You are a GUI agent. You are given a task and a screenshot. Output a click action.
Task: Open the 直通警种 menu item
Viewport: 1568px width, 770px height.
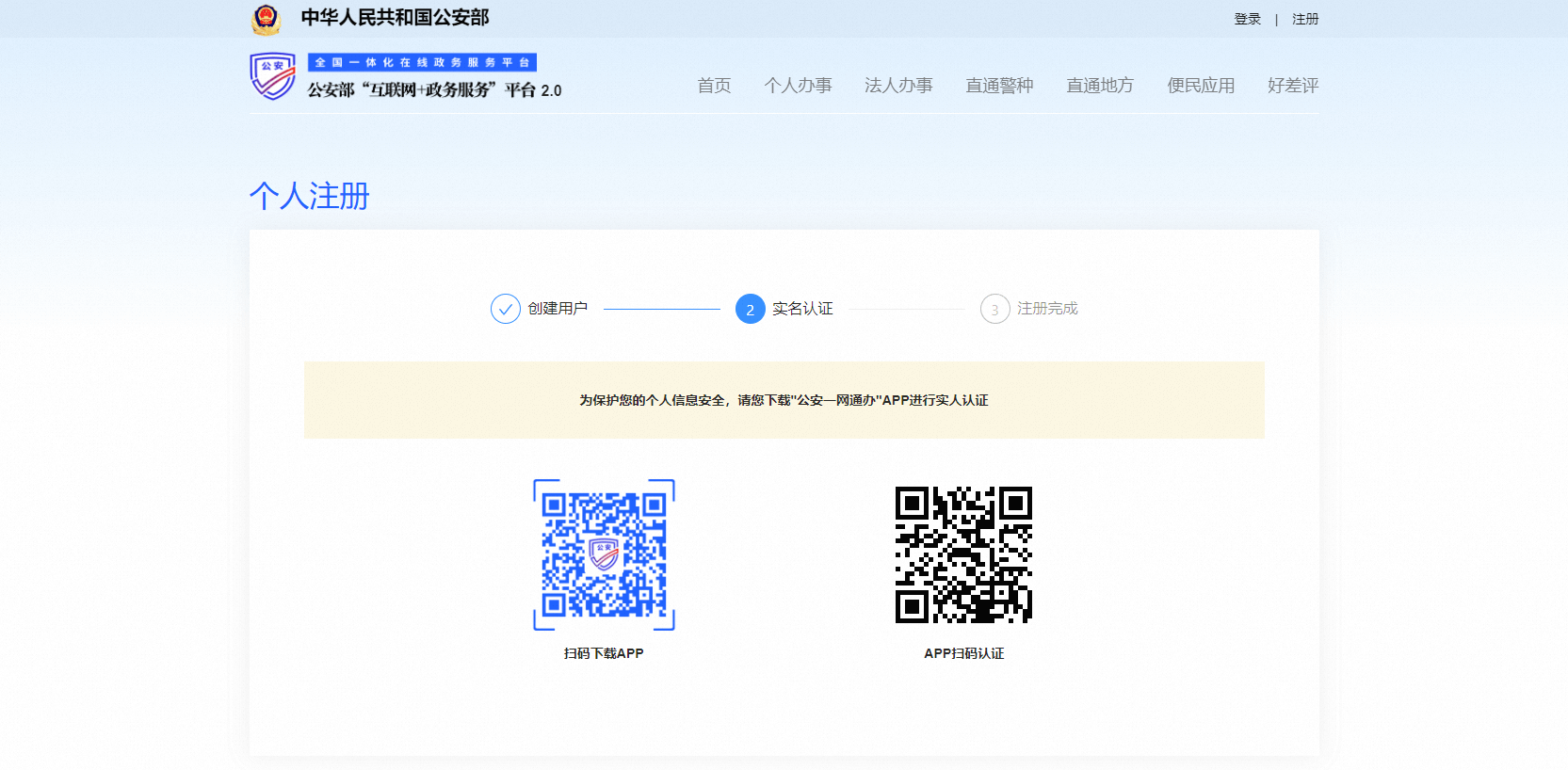999,86
